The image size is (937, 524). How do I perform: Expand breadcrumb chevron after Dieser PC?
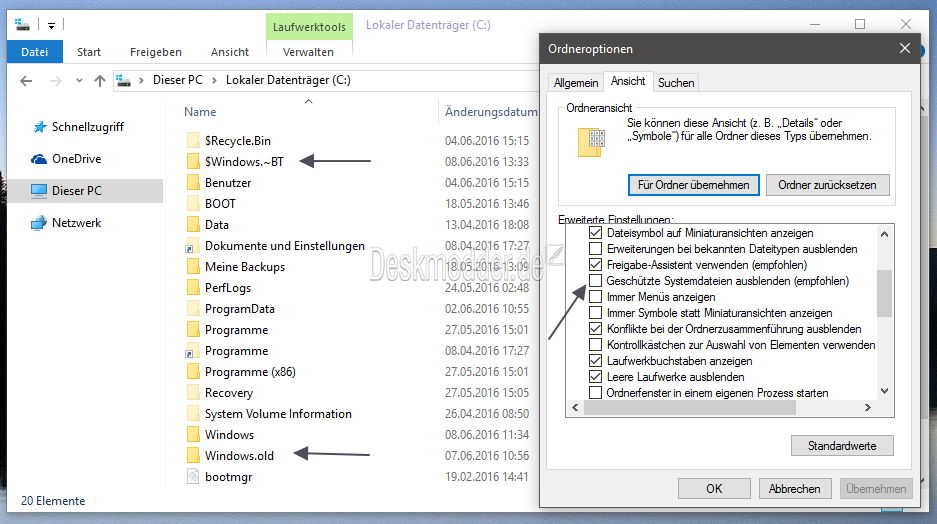tap(214, 81)
